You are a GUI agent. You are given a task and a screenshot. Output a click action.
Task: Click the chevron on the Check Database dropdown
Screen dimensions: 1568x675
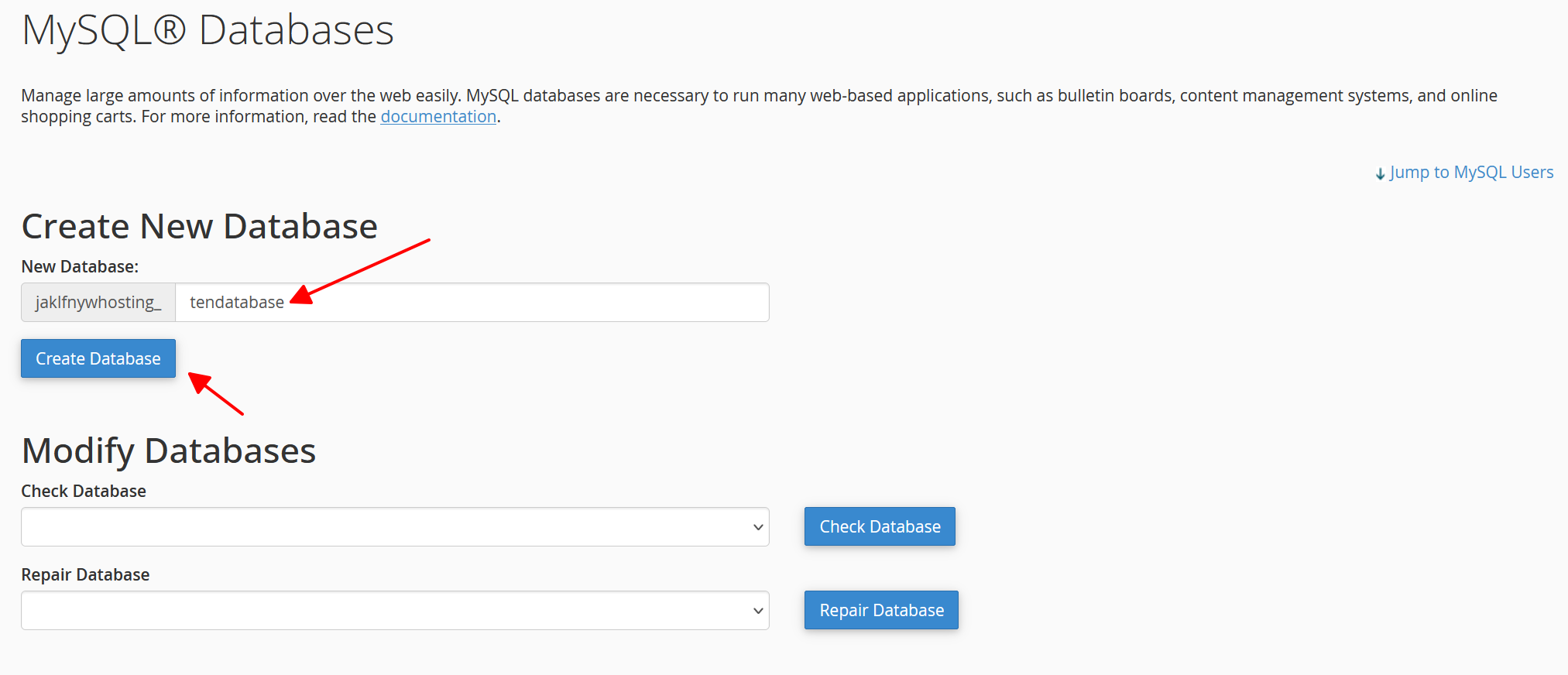click(x=758, y=527)
